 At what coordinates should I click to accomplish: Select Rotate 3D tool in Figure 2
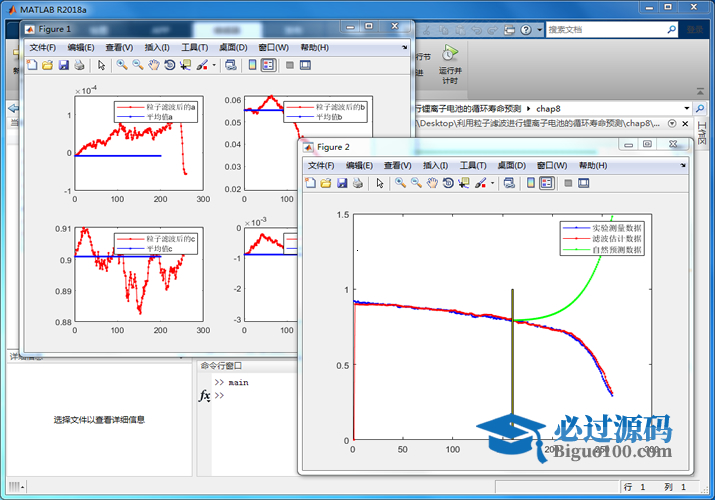click(x=448, y=183)
